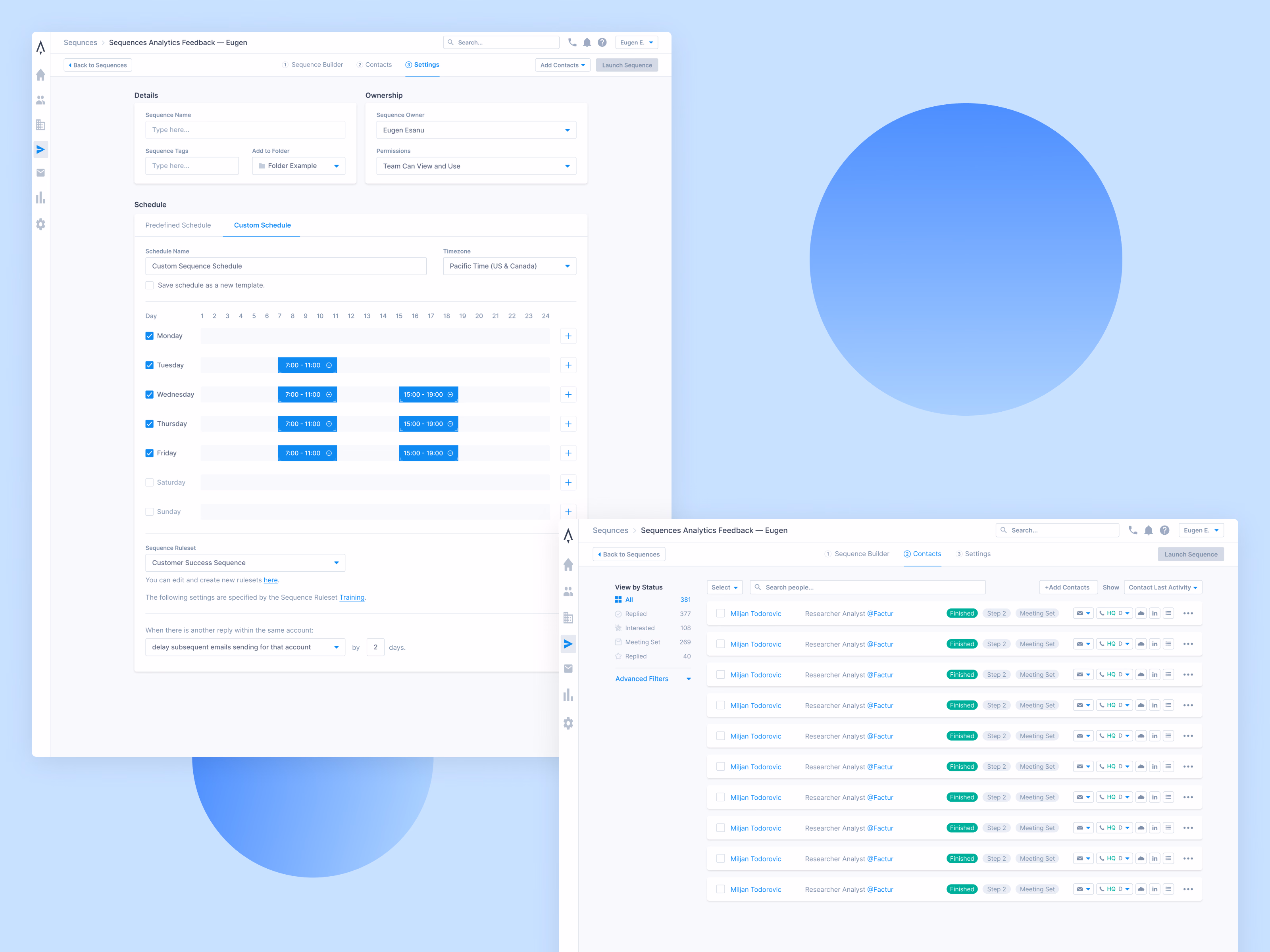Remove Friday 15:00 - 19:00 time block
1270x952 pixels.
450,453
